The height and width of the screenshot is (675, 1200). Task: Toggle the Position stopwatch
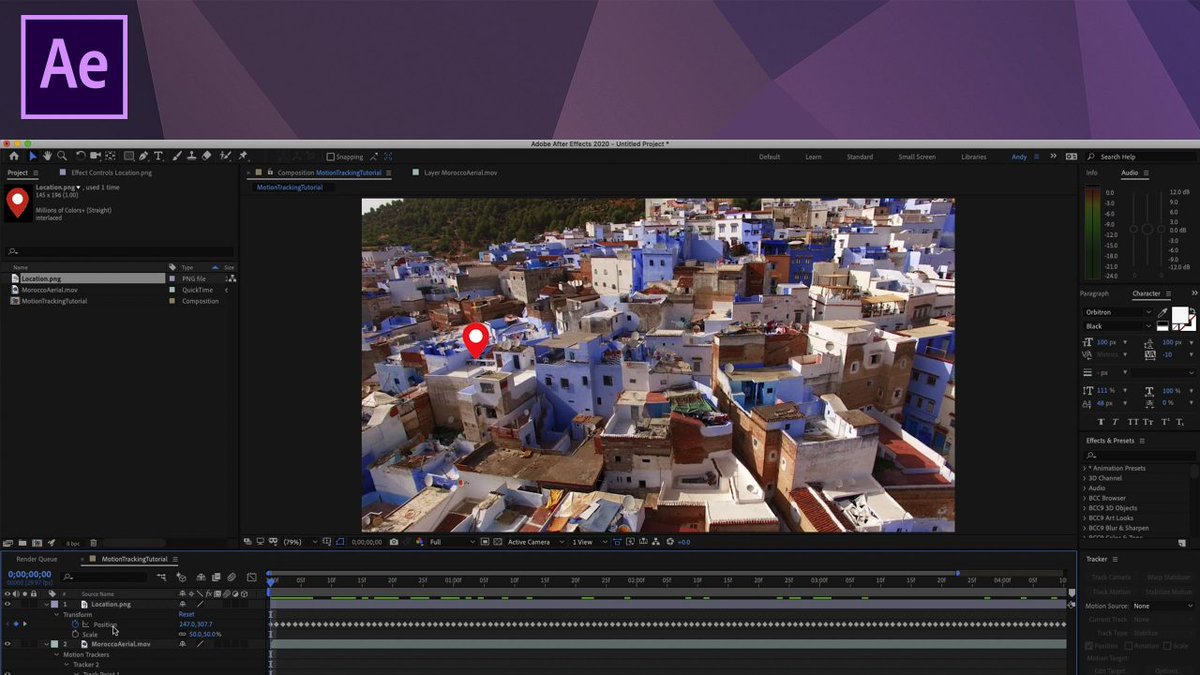[75, 624]
